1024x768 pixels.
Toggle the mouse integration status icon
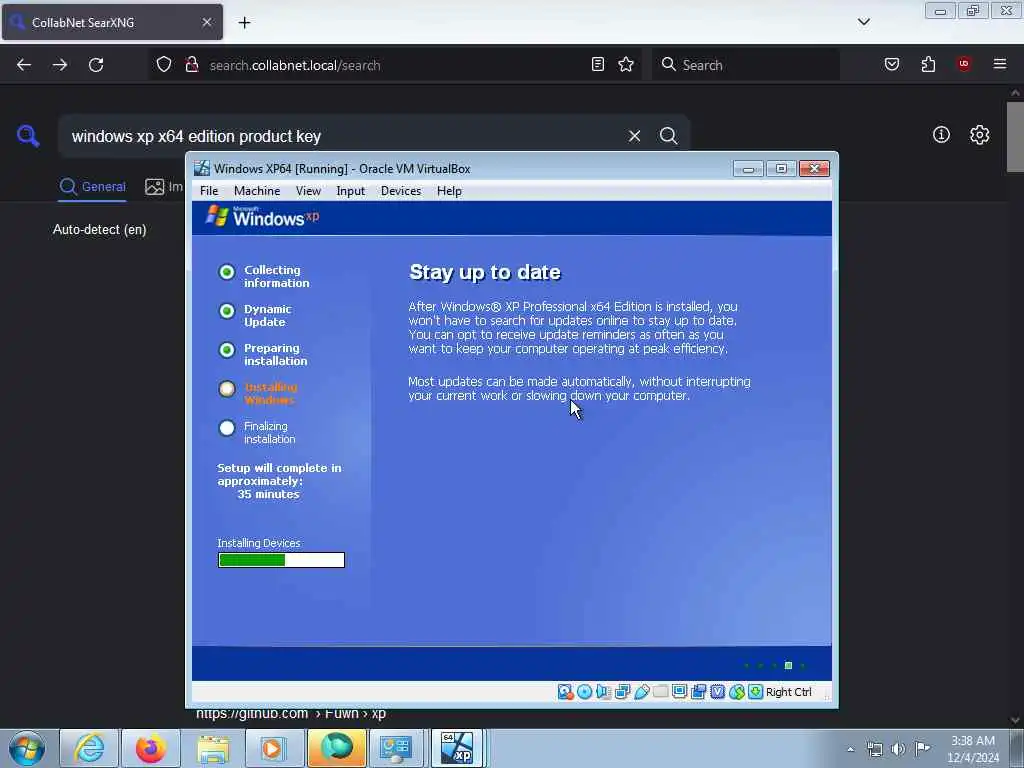[737, 692]
